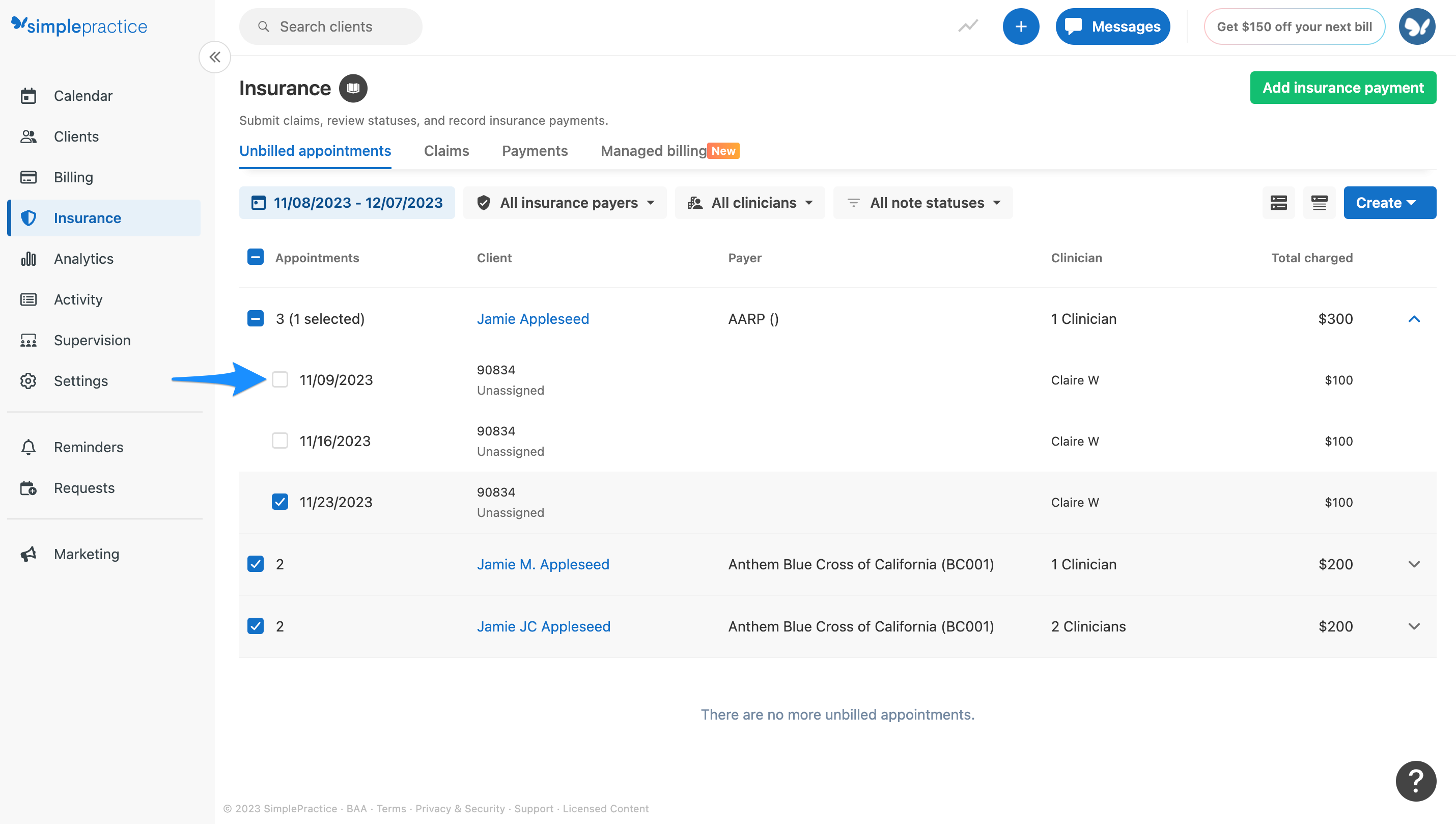Click the blue plus create button

click(1020, 26)
